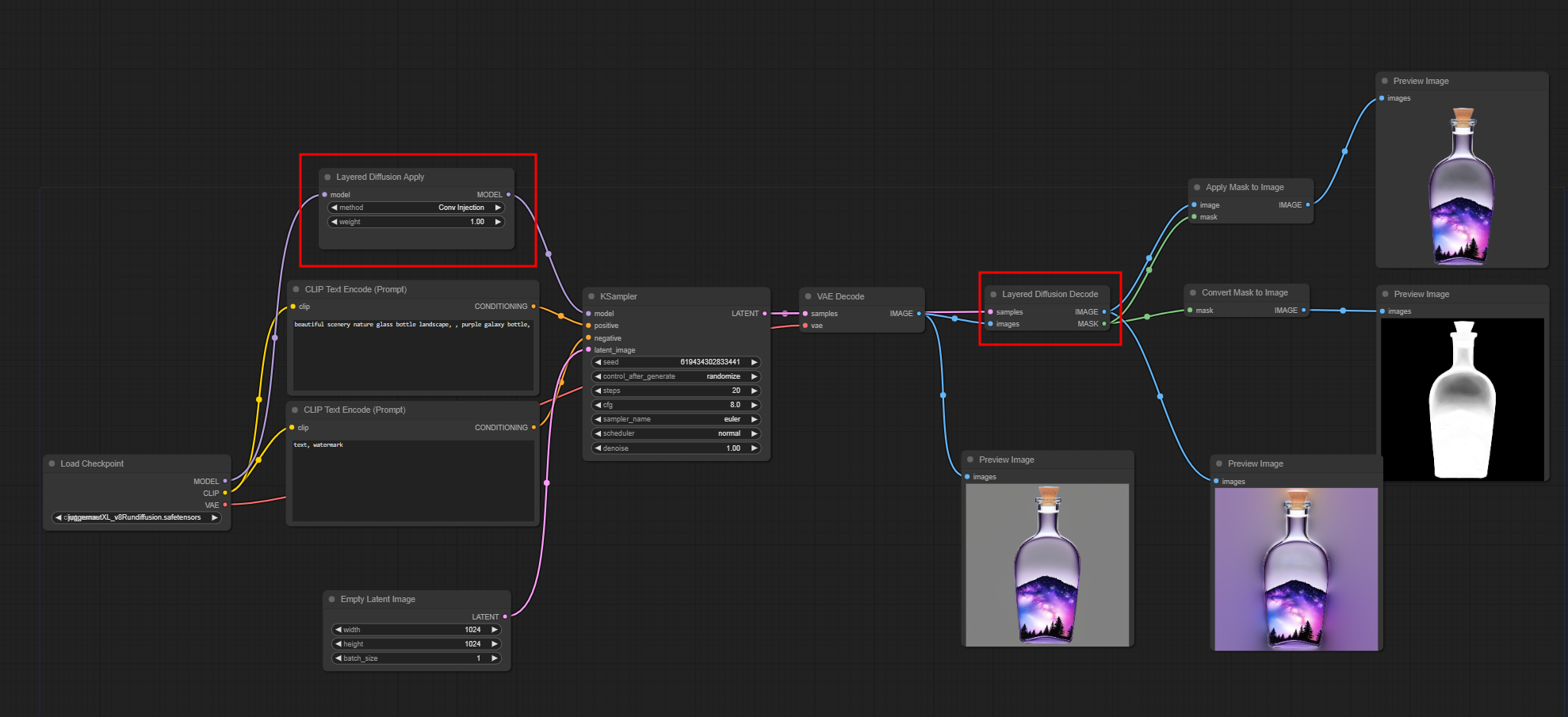Screen dimensions: 1568x717
Task: Open the scheduler normal selector
Action: 676,433
